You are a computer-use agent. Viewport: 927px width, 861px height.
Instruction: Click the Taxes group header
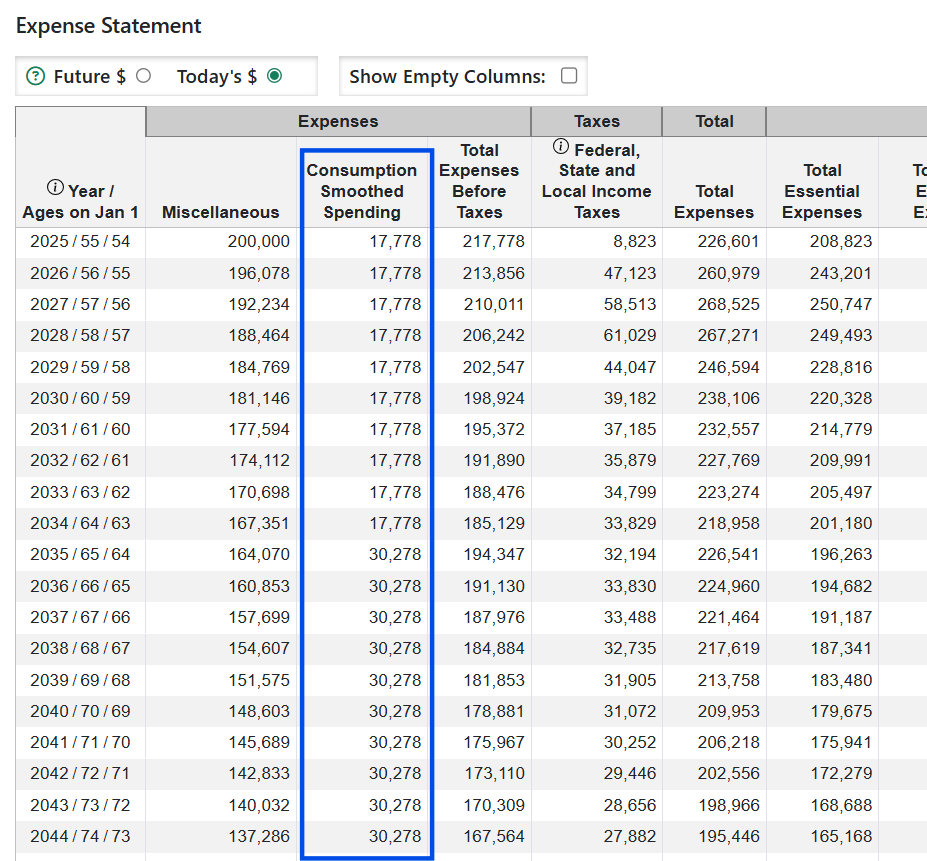pyautogui.click(x=597, y=121)
